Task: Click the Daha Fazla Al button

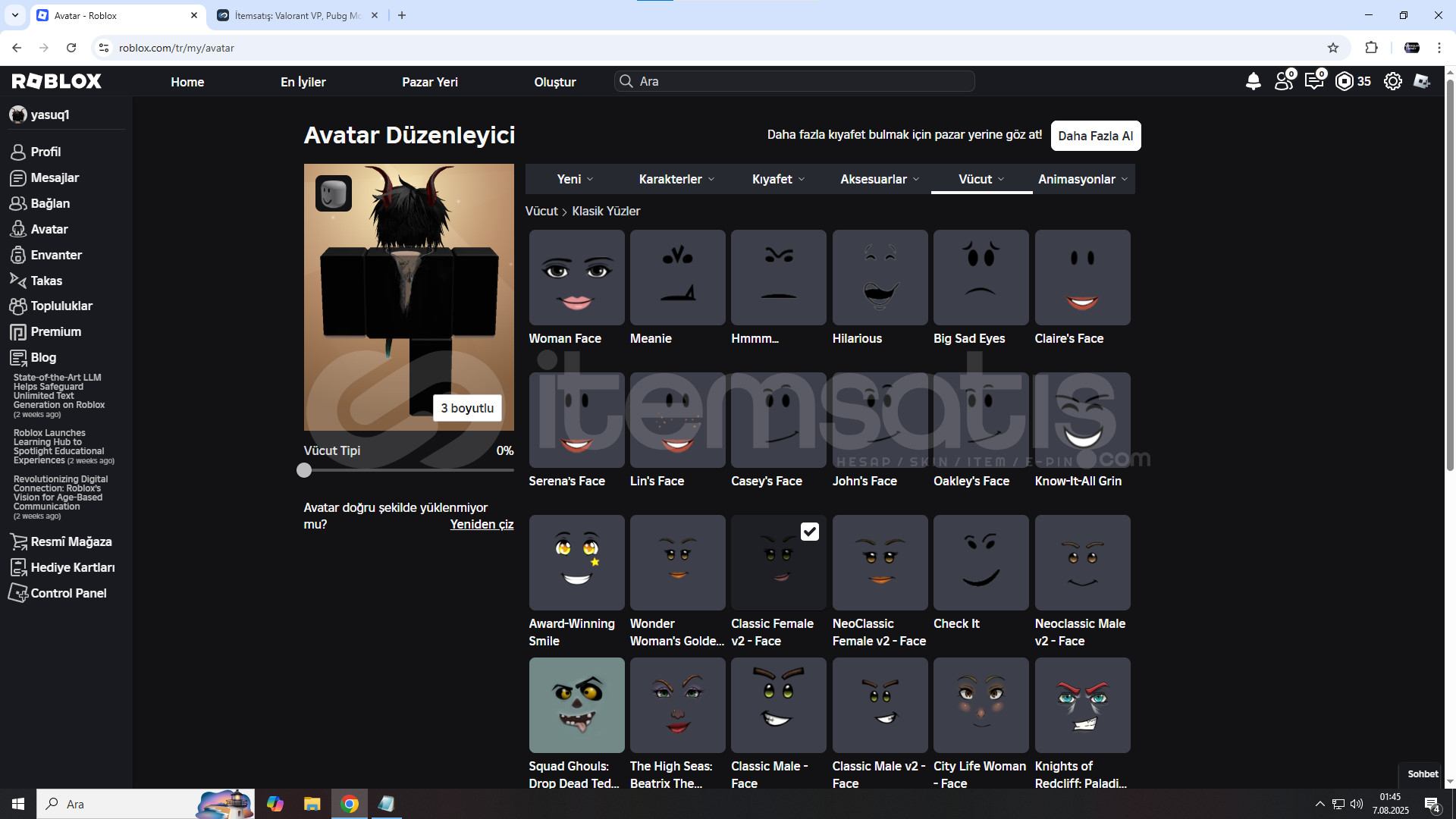Action: click(1095, 136)
